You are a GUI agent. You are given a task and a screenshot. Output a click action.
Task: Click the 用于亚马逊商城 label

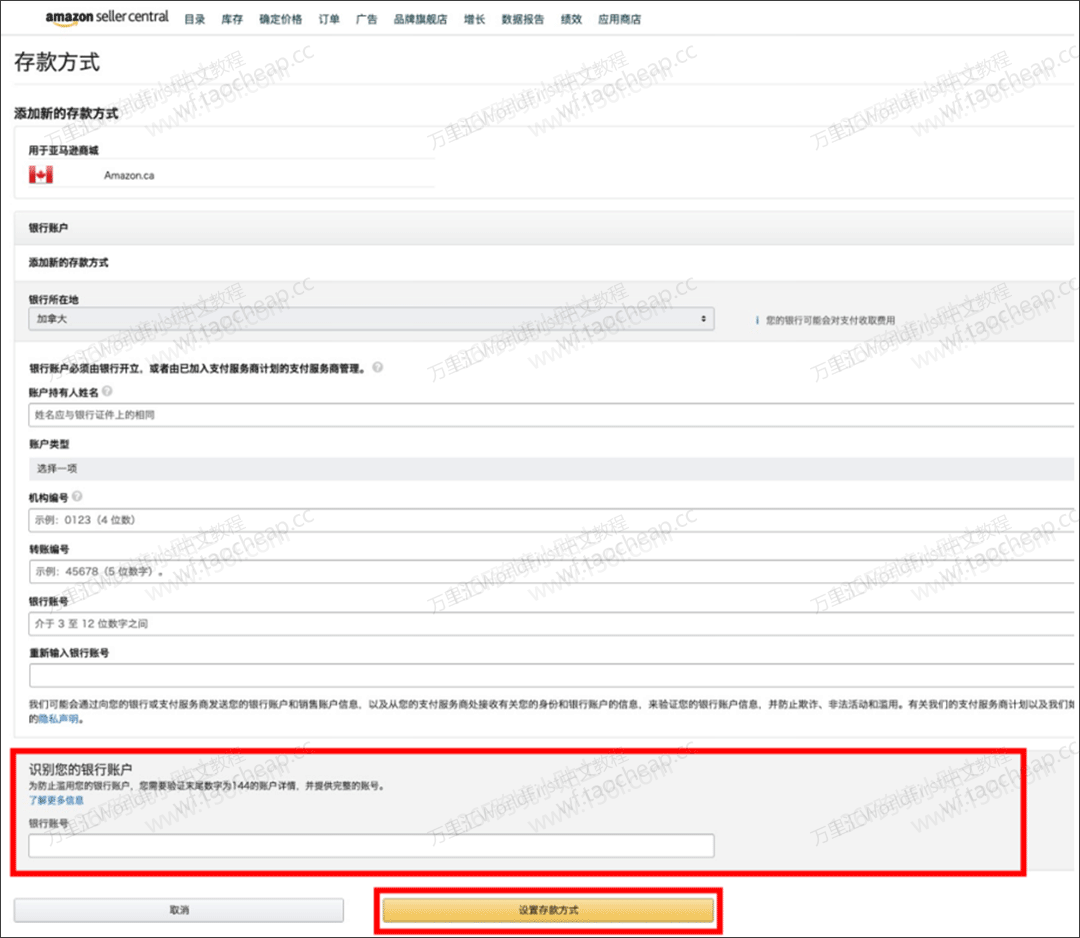click(63, 150)
